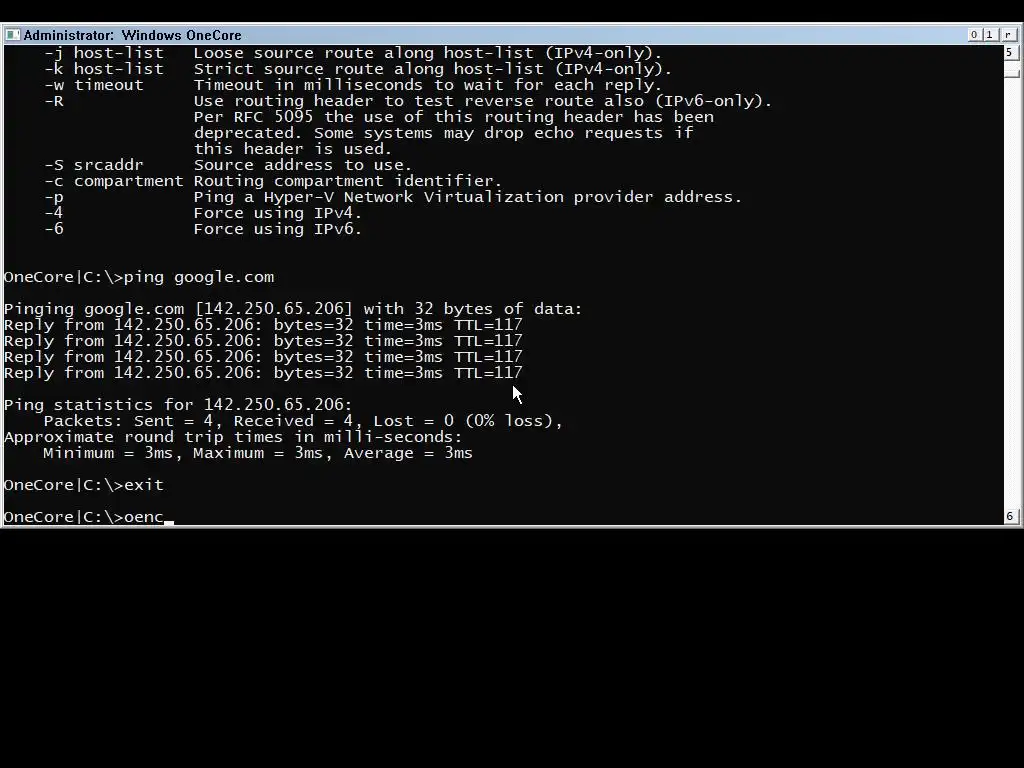The image size is (1024, 768).
Task: Click the '-c compartment' option line
Action: (x=273, y=181)
